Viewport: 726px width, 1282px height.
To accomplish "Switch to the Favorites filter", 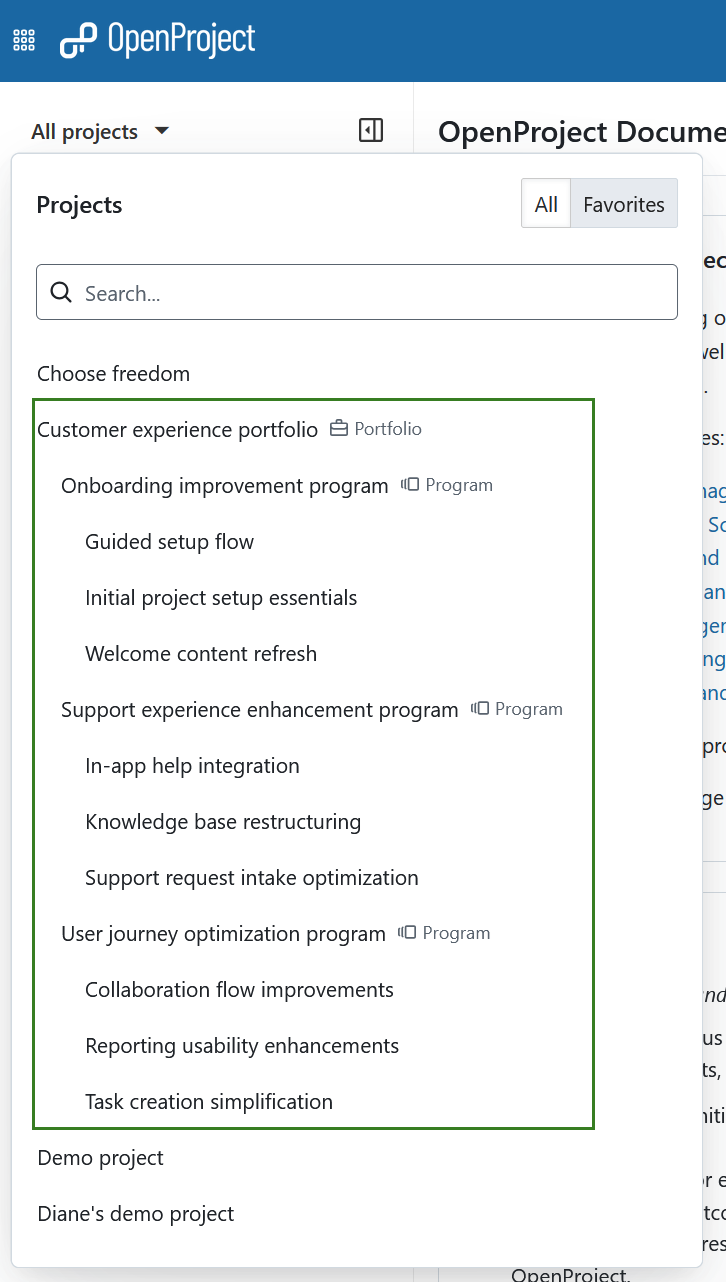I will 624,204.
